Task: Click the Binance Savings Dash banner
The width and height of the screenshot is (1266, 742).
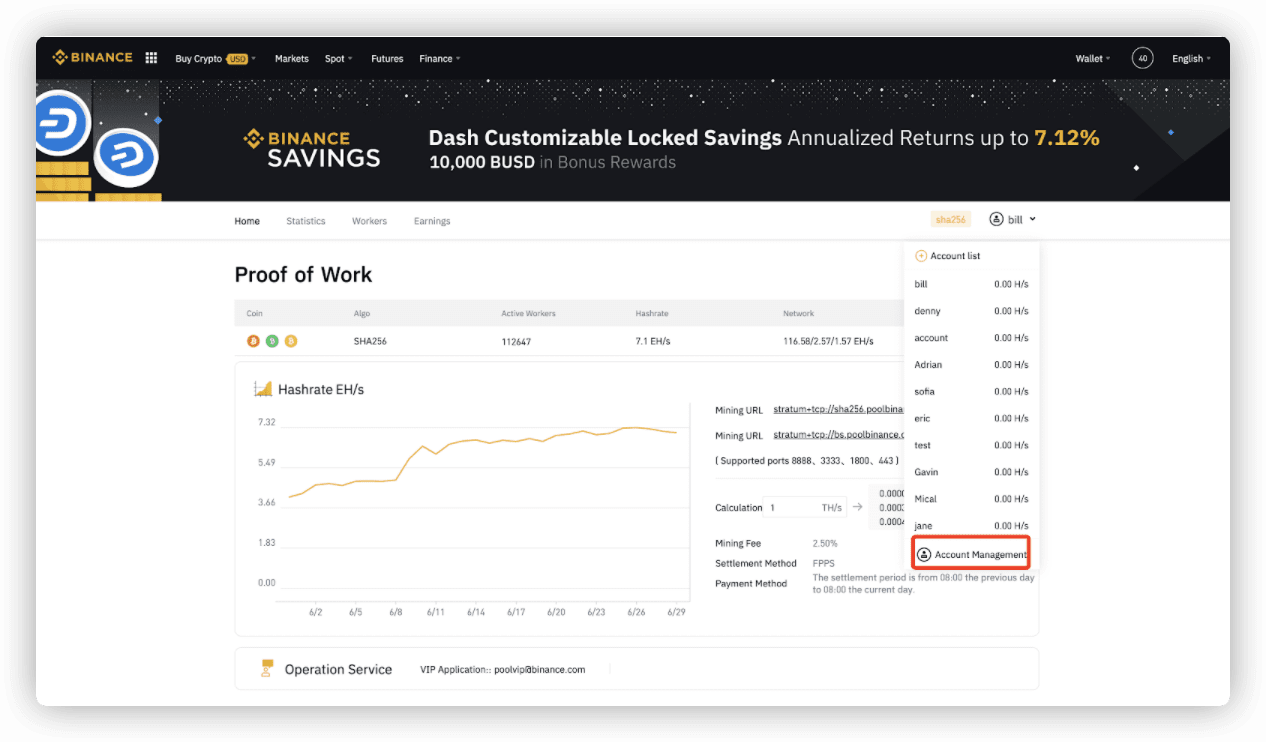Action: (633, 141)
